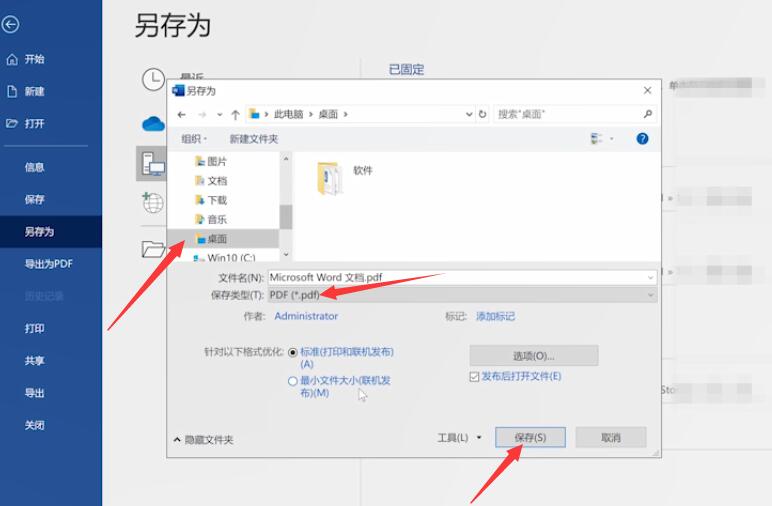Go forward in the dialog navigation
Viewport: 772px width, 506px height.
click(x=202, y=115)
